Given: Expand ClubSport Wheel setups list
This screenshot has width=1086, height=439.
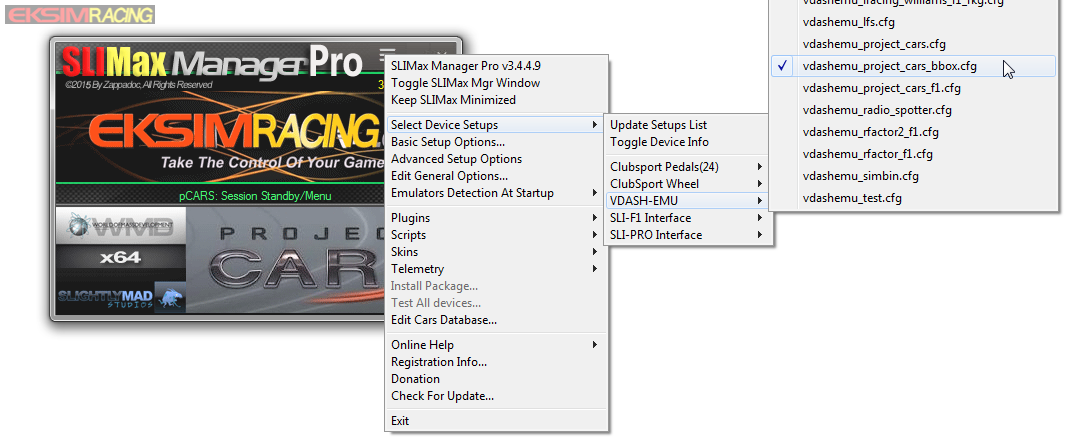Looking at the screenshot, I should tap(687, 184).
